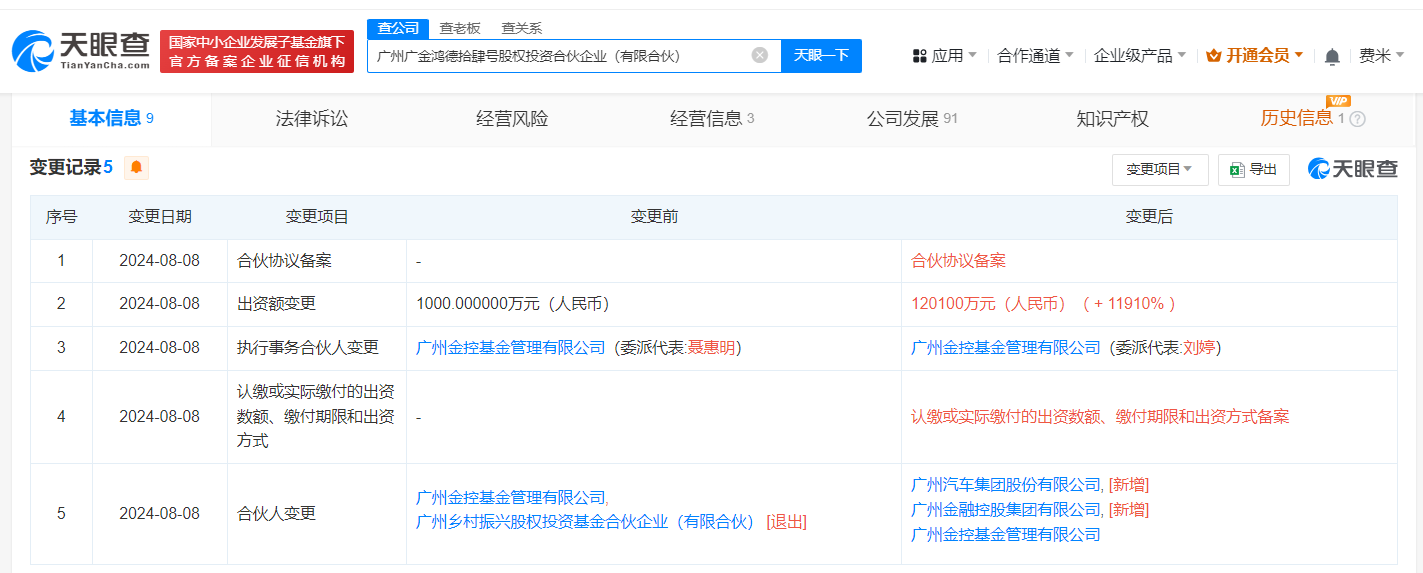
Task: Click the 开通会员 crown icon
Action: [1214, 56]
